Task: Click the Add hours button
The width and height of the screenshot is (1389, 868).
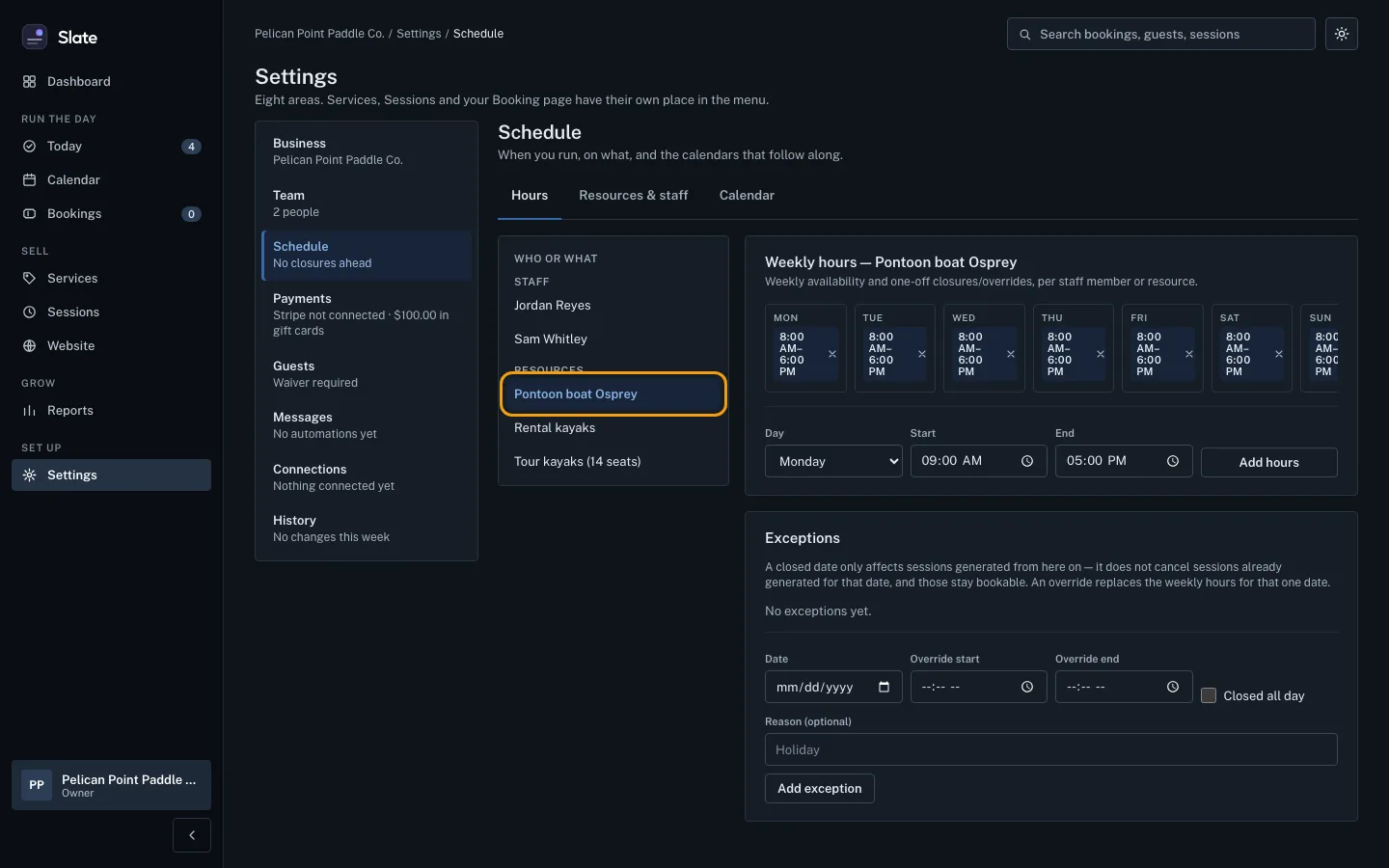Action: pyautogui.click(x=1269, y=462)
